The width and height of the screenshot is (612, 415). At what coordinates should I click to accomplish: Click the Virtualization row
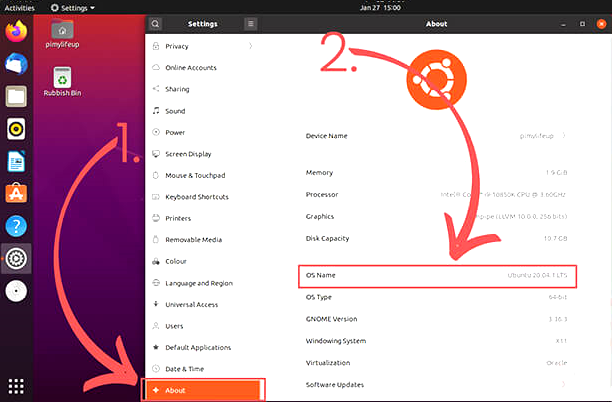click(x=437, y=363)
